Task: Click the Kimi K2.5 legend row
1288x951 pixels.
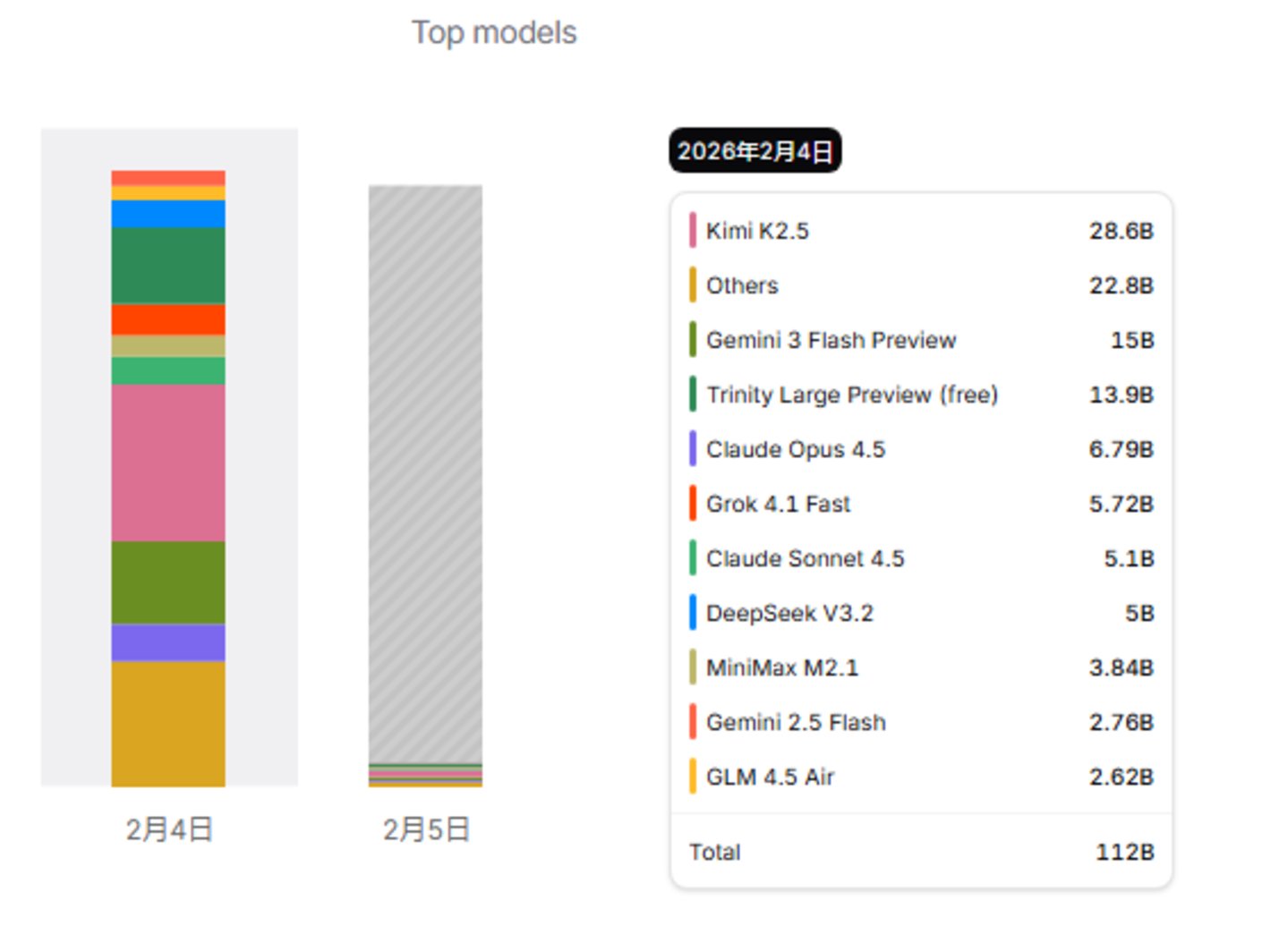Action: click(x=921, y=231)
